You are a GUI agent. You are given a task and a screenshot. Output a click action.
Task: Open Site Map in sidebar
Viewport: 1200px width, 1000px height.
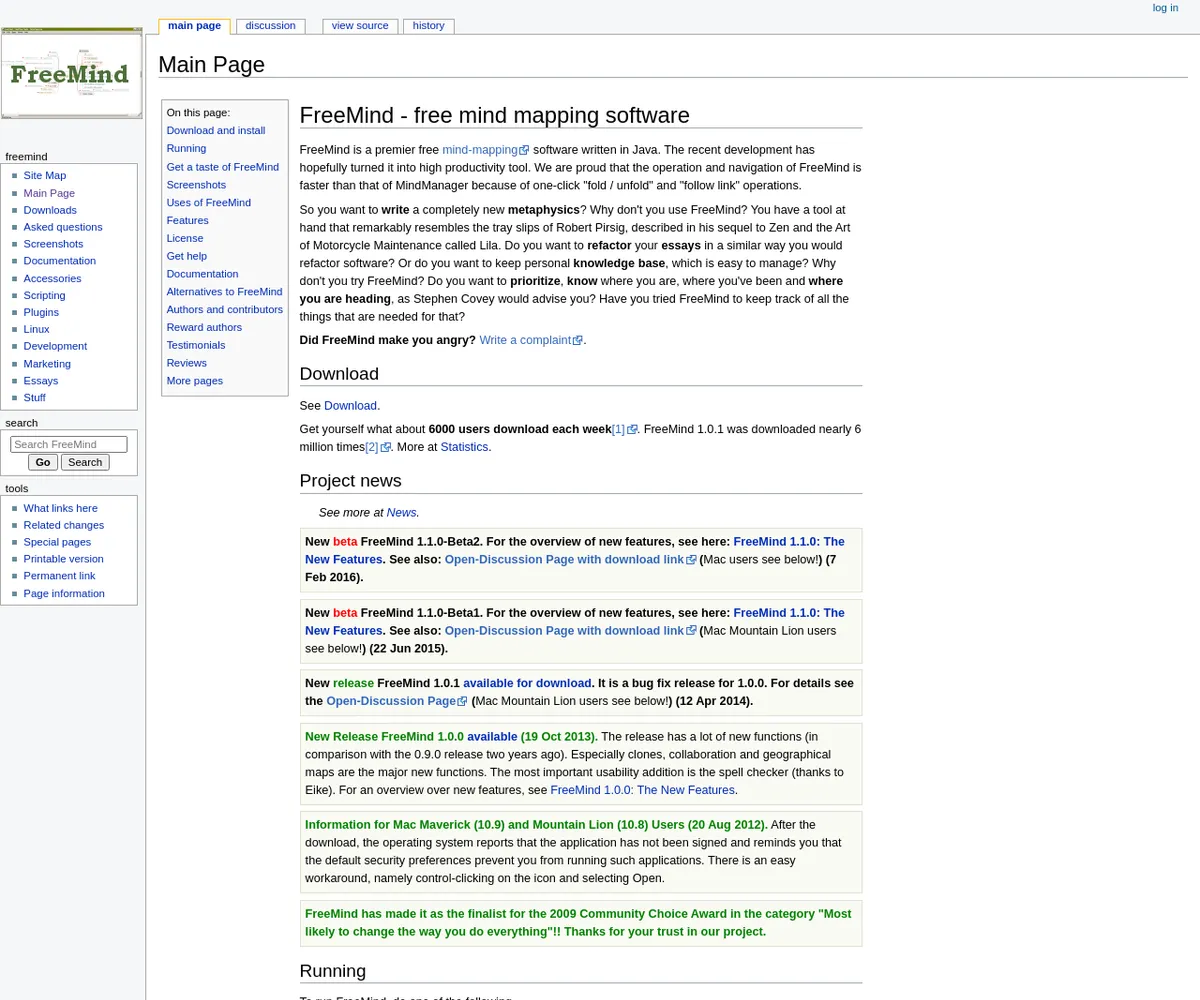(x=45, y=176)
